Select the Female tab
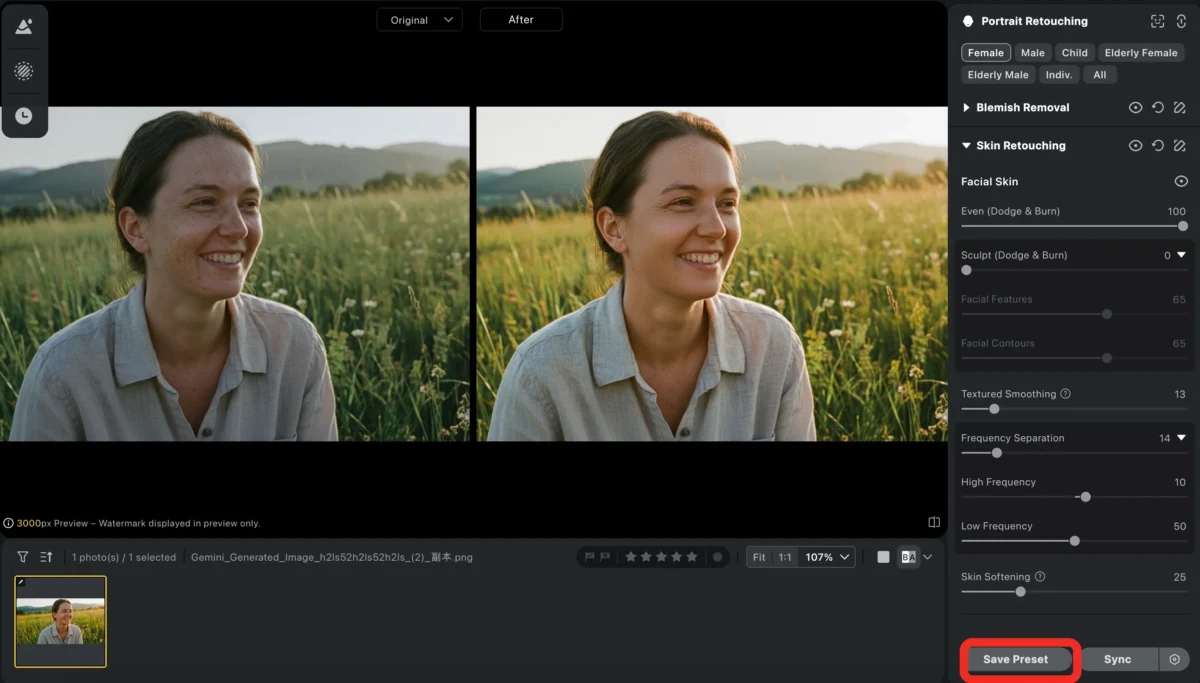 (x=986, y=53)
